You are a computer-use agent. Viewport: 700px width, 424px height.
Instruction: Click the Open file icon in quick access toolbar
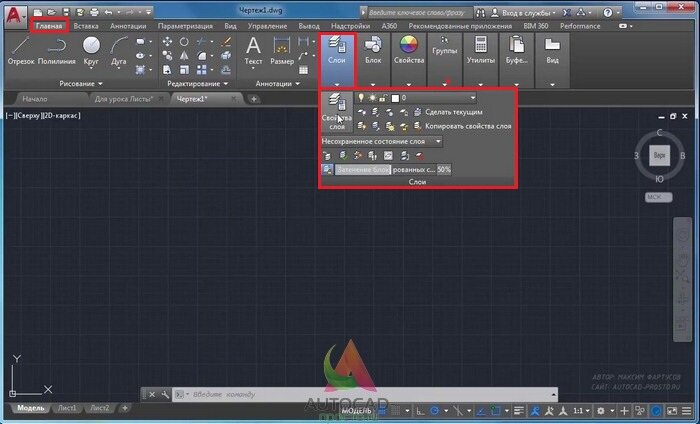point(52,12)
